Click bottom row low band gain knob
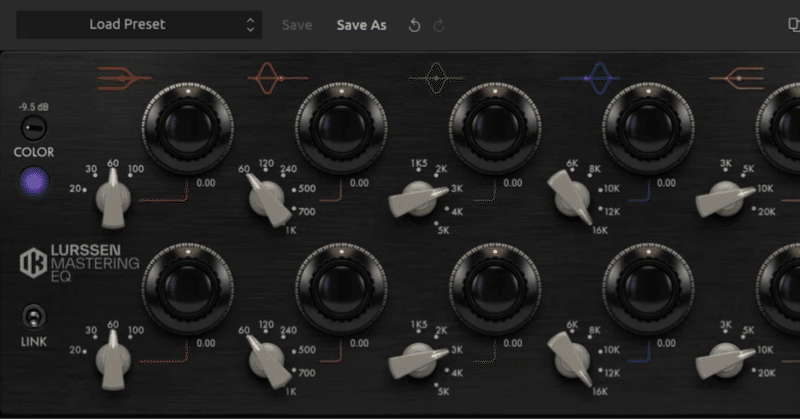 pyautogui.click(x=188, y=289)
